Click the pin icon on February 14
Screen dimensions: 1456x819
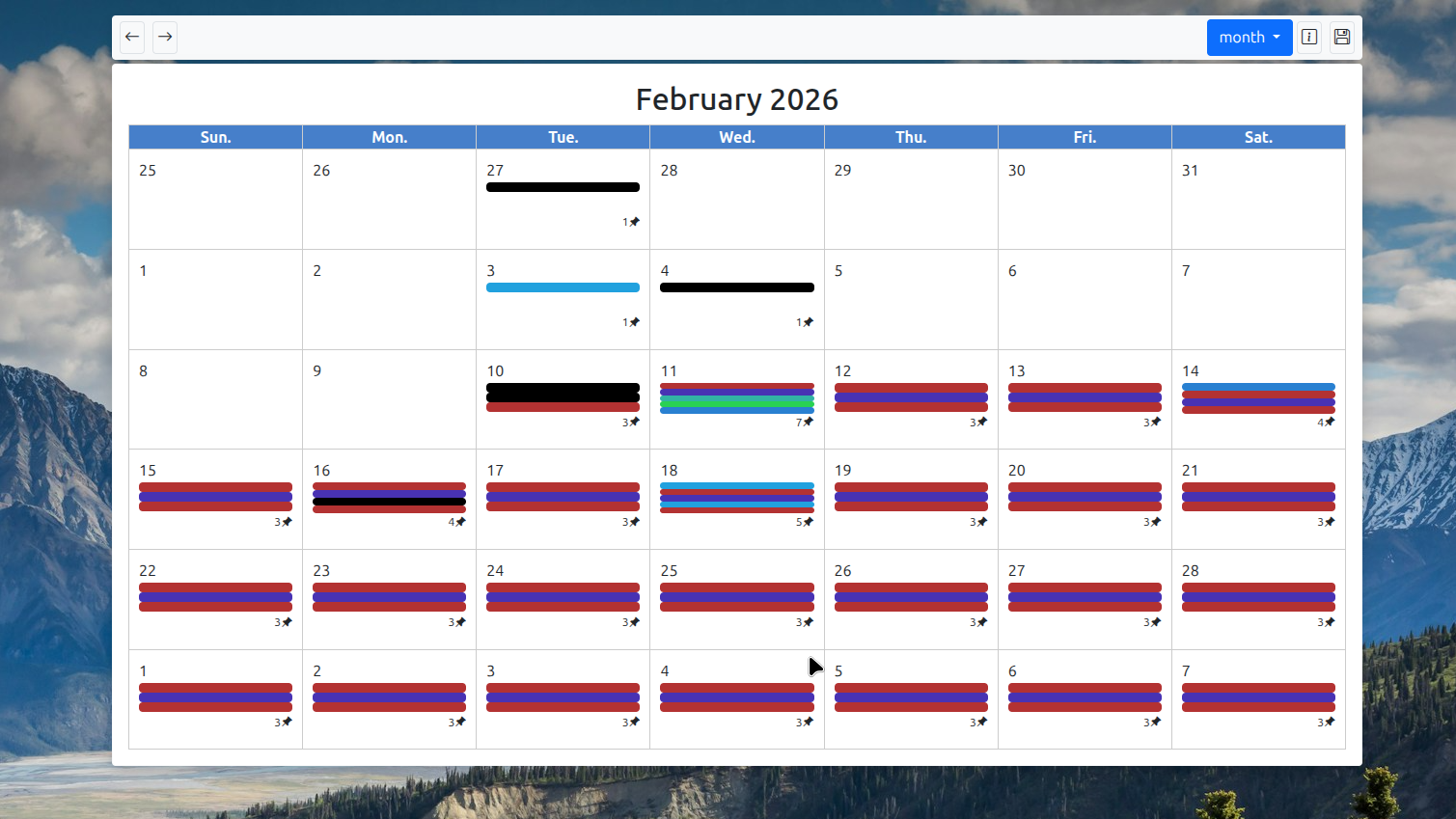(1330, 423)
